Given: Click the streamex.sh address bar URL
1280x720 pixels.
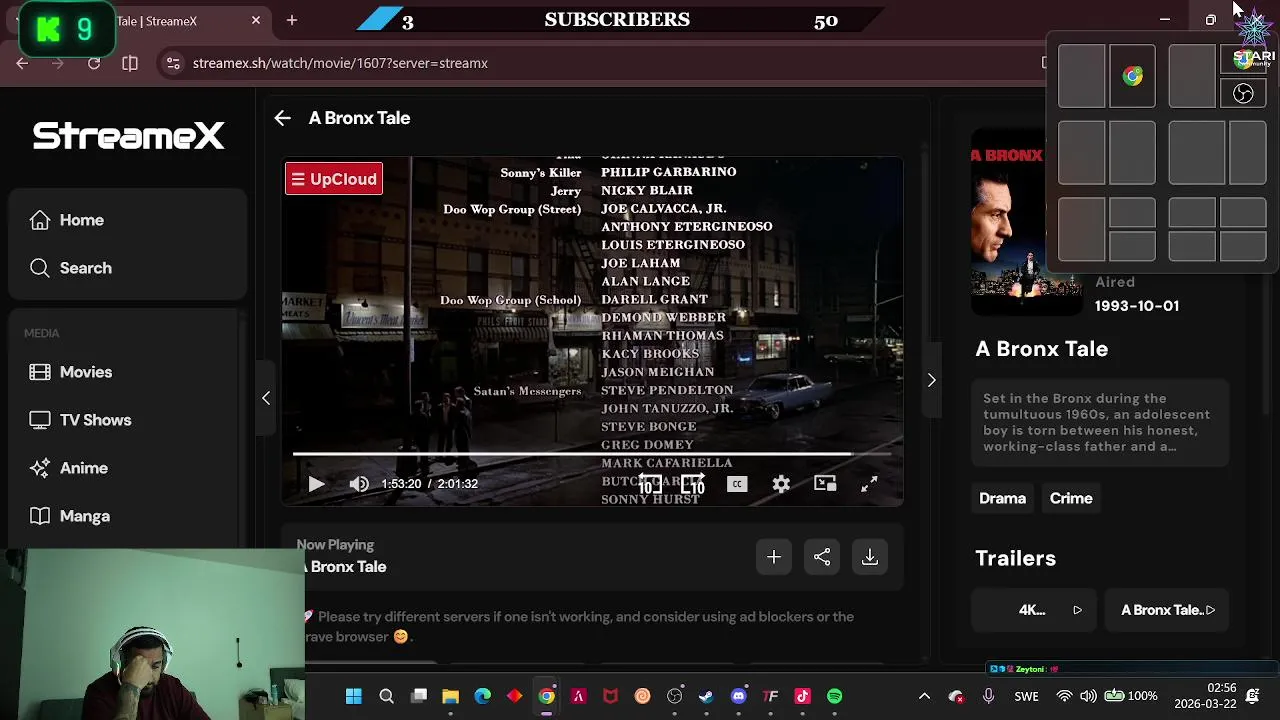Looking at the screenshot, I should click(340, 63).
